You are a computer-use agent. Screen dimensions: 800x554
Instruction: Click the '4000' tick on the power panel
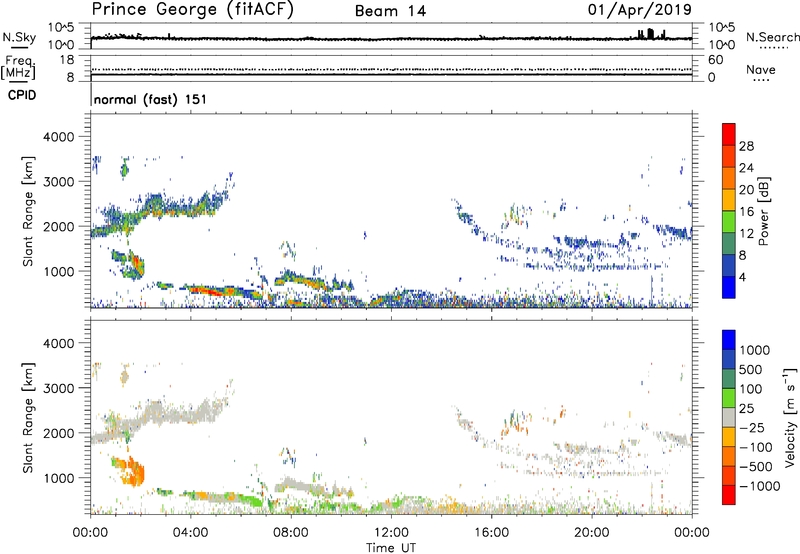(x=59, y=137)
